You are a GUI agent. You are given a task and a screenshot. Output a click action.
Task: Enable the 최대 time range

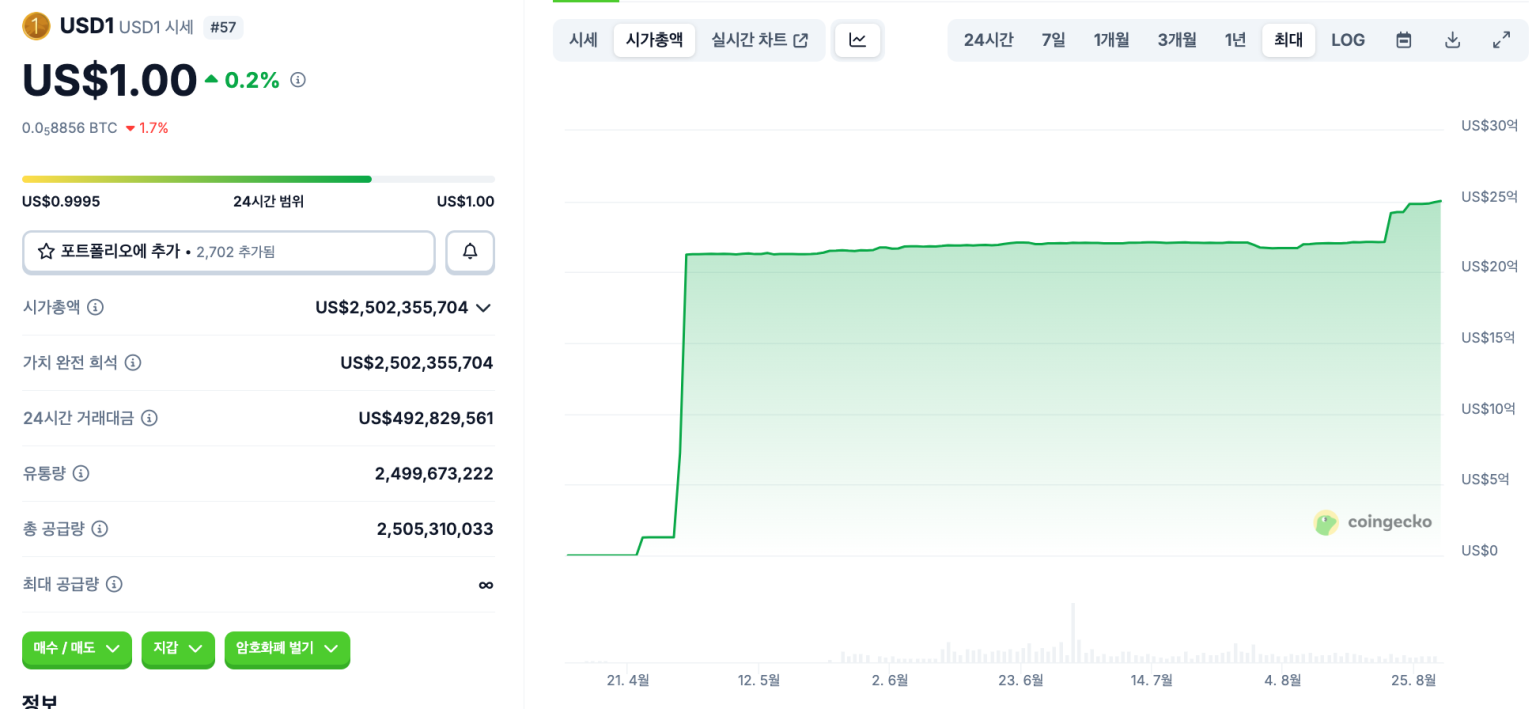[1288, 39]
